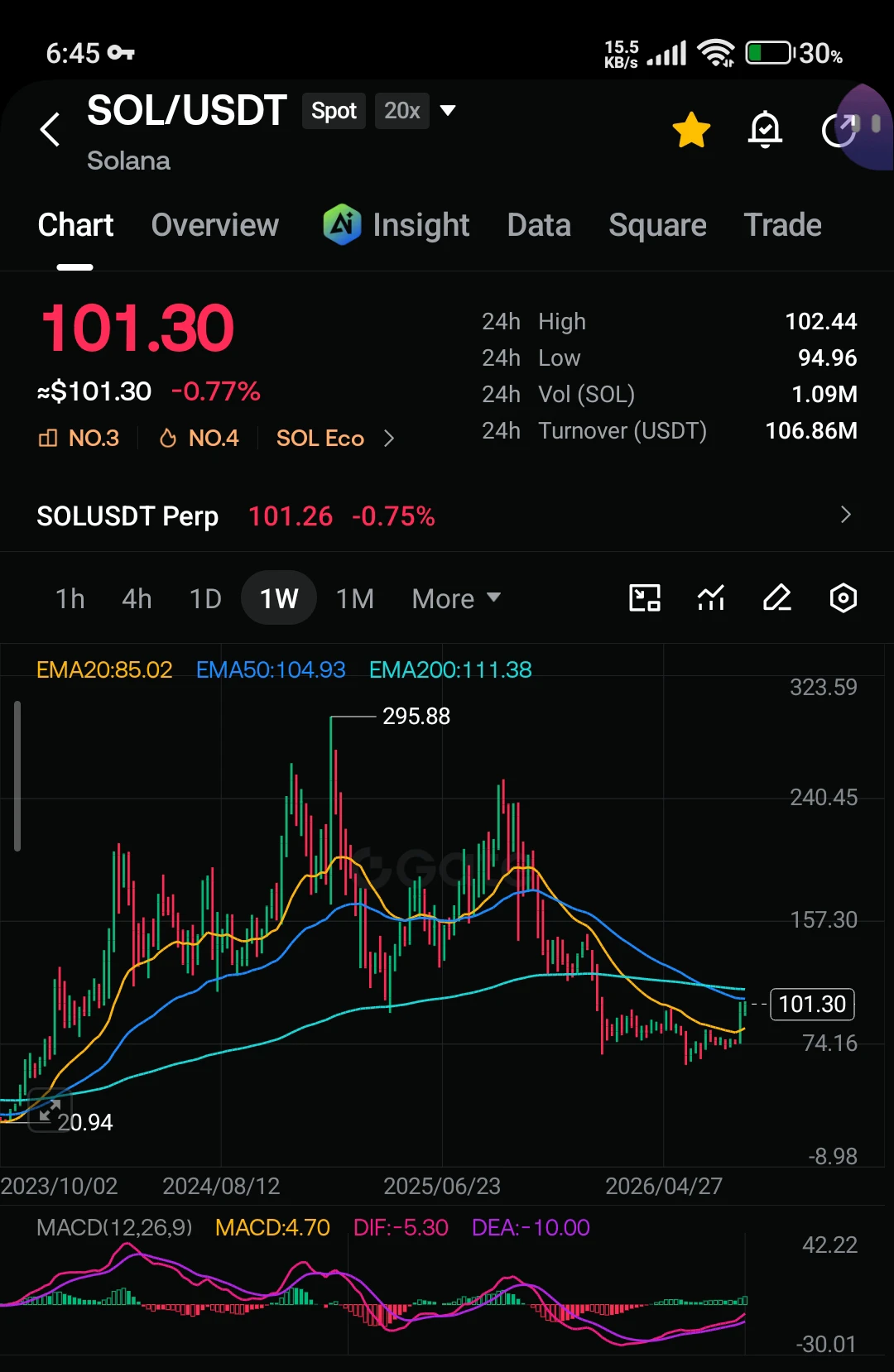Open the SOL Eco category link
This screenshot has width=894, height=1372.
point(320,438)
